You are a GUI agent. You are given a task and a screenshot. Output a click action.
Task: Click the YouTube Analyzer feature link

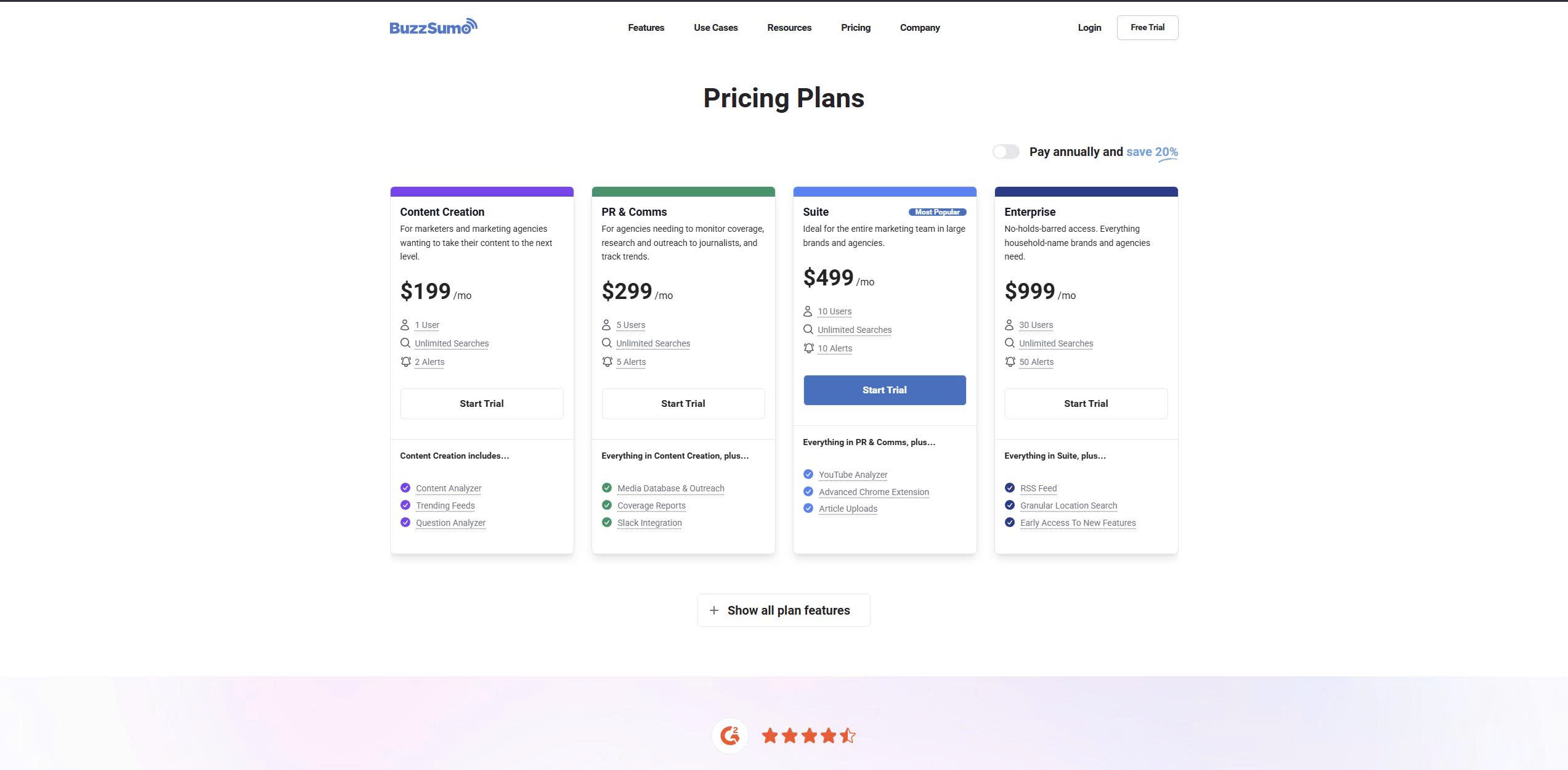coord(853,475)
